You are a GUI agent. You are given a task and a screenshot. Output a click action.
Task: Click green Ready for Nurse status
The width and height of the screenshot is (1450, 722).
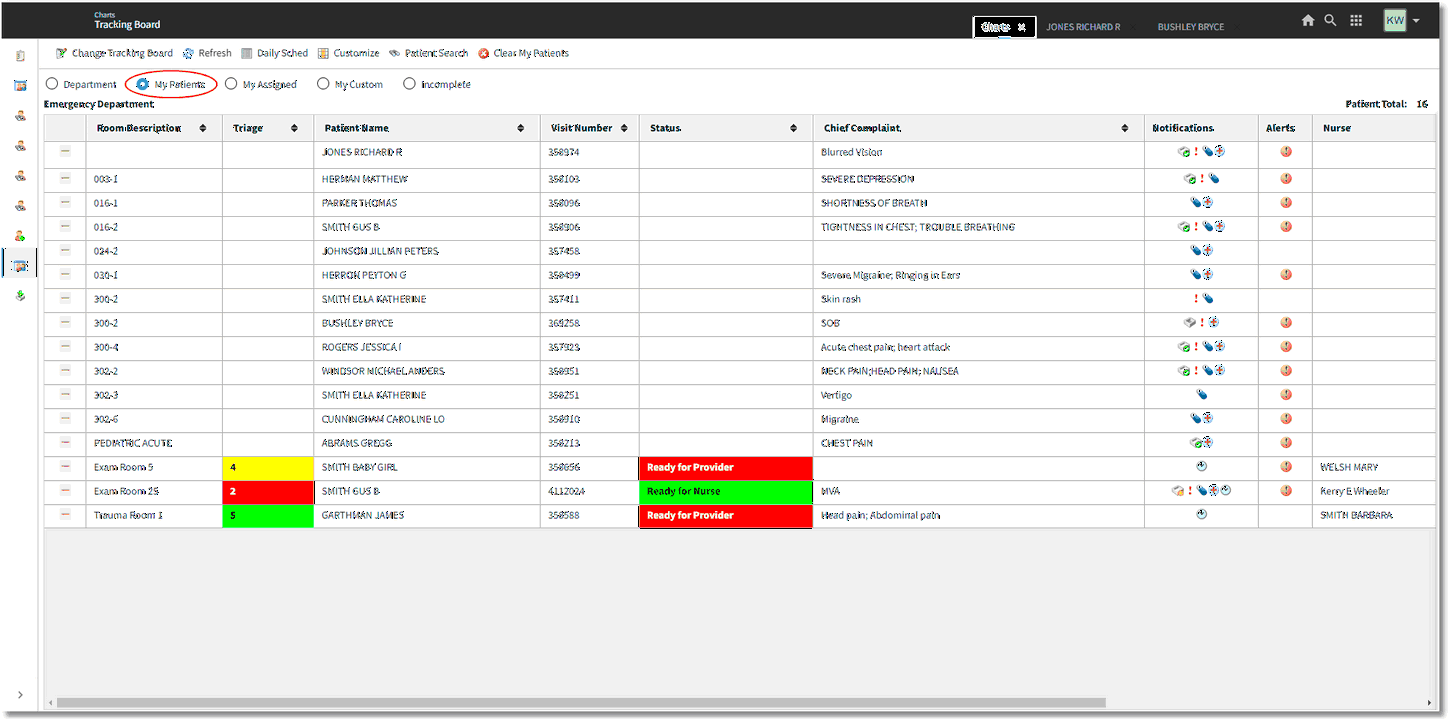tap(725, 491)
